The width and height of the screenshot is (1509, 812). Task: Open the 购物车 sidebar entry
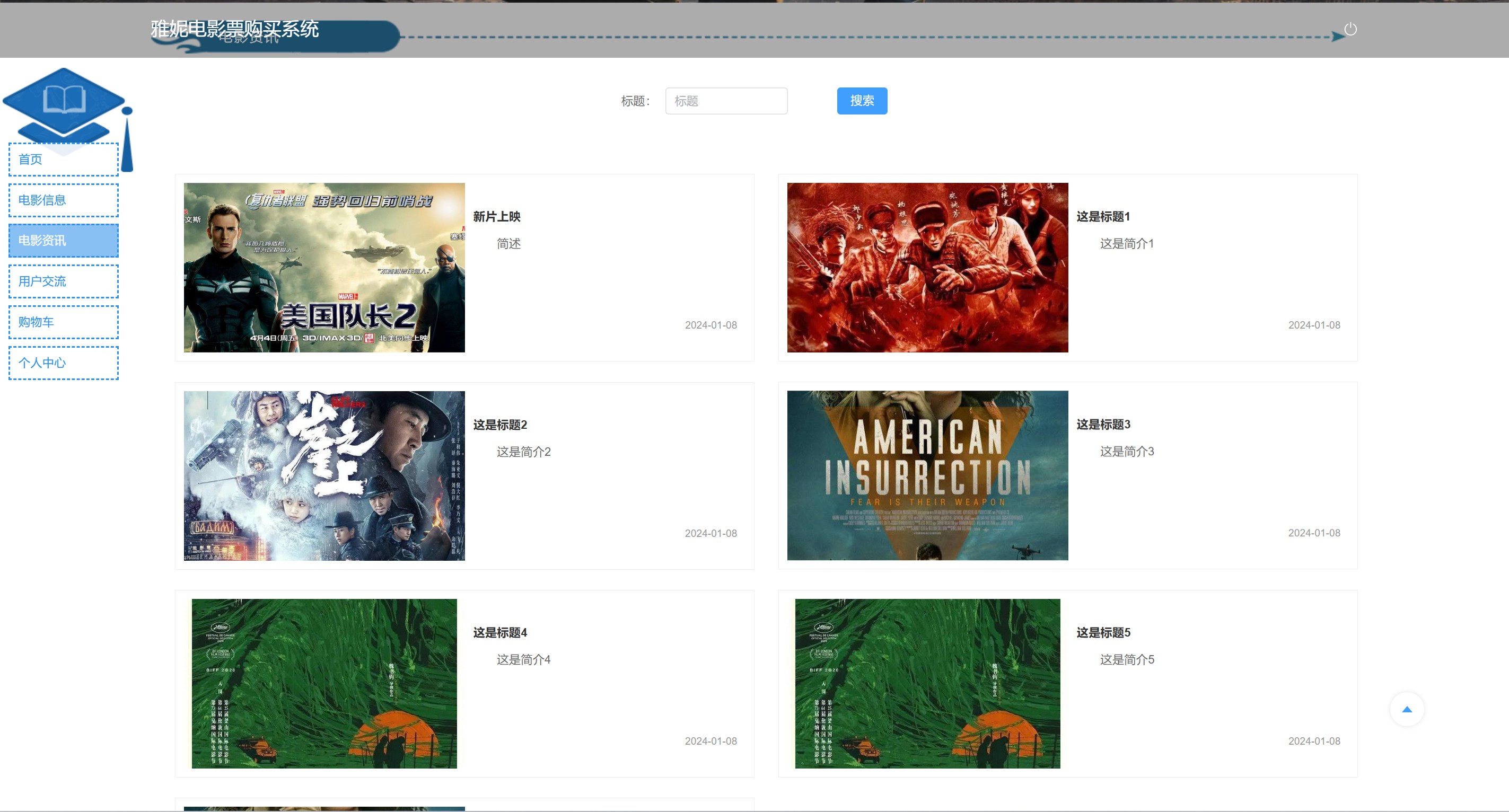pos(63,322)
